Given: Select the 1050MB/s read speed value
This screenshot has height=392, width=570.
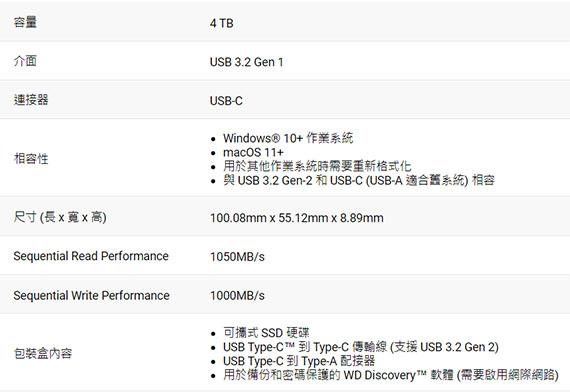Looking at the screenshot, I should point(237,257).
